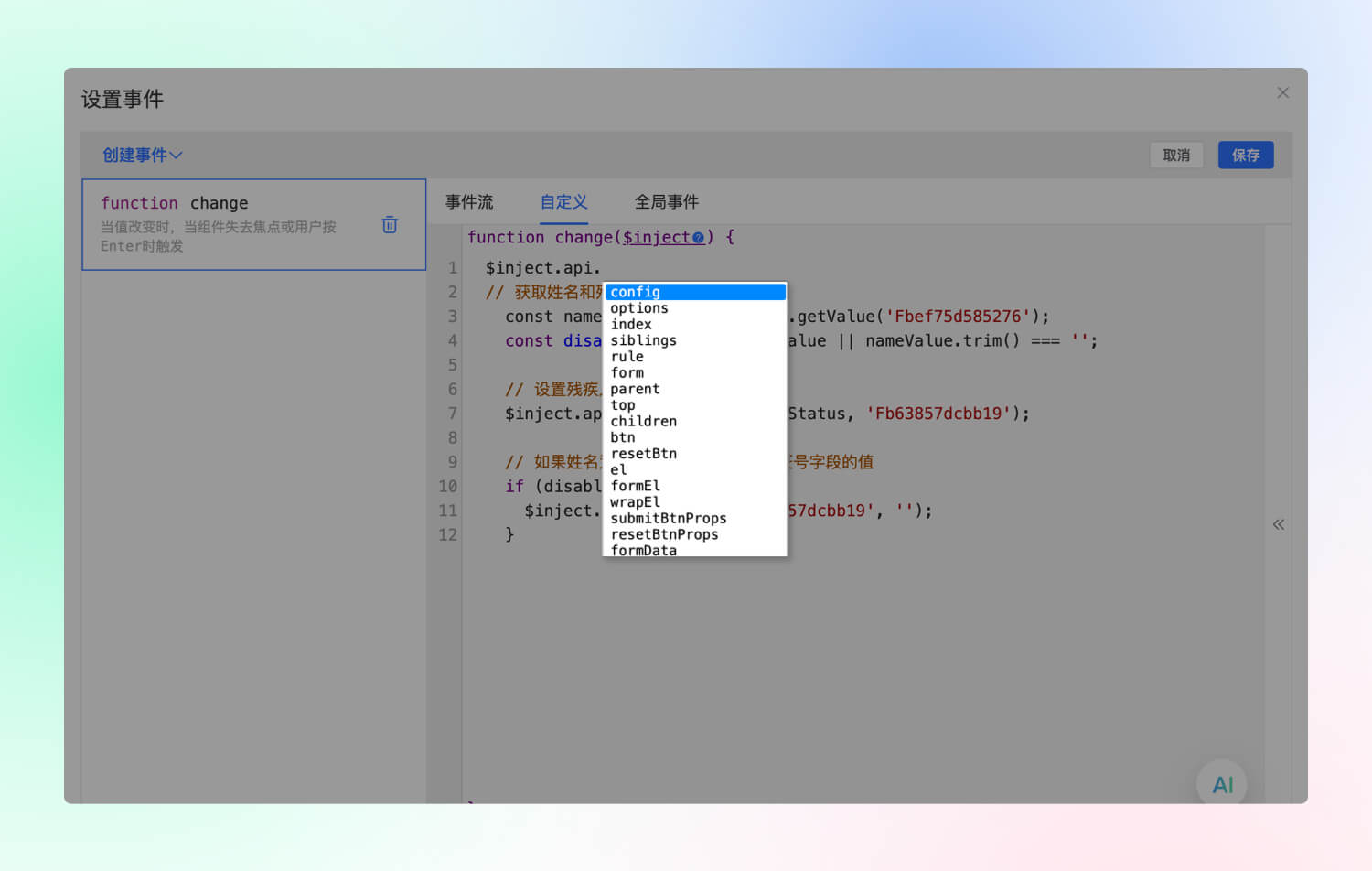
Task: Select formEl suggestion
Action: tap(695, 486)
